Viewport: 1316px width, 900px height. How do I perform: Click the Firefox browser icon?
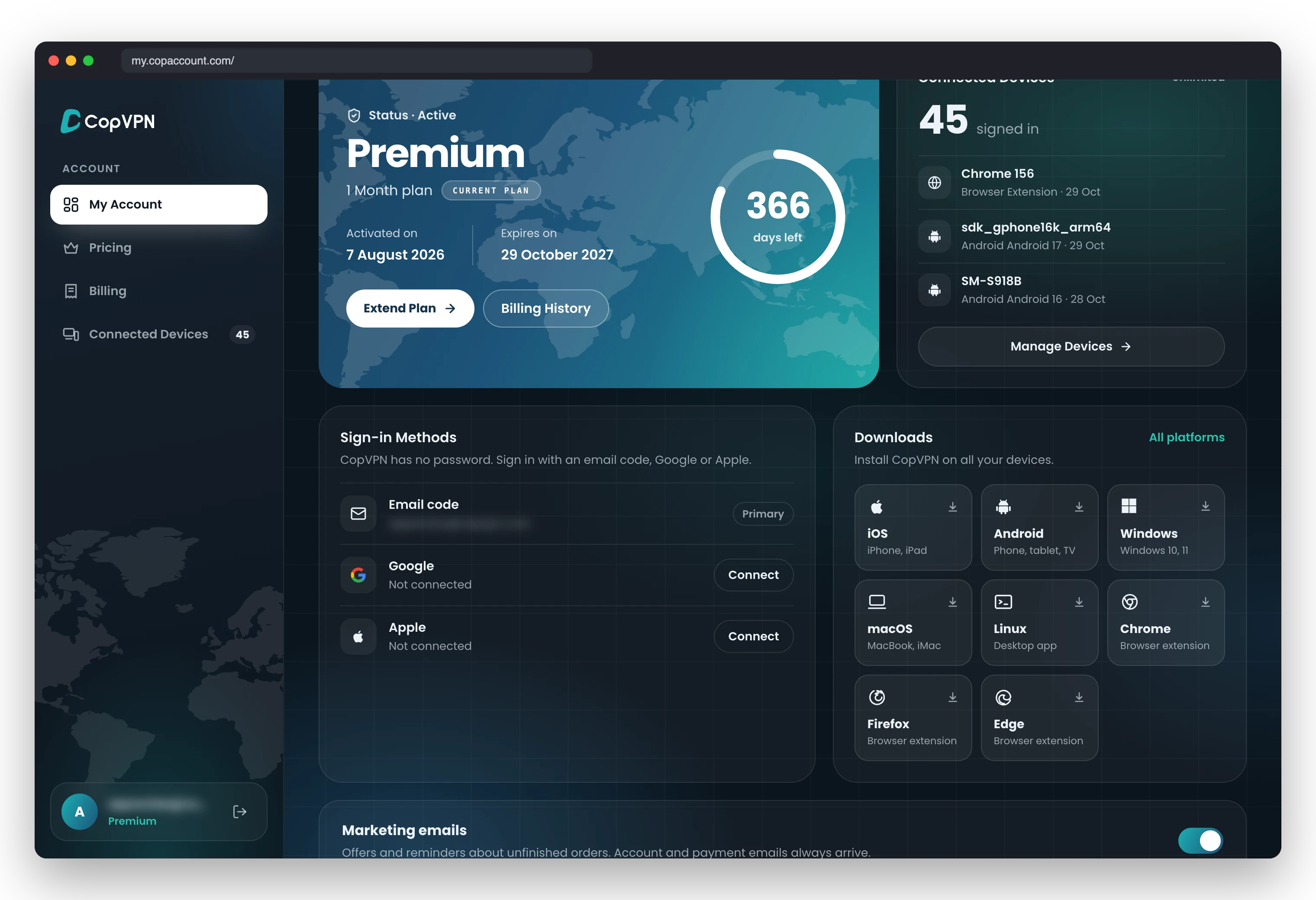point(877,697)
